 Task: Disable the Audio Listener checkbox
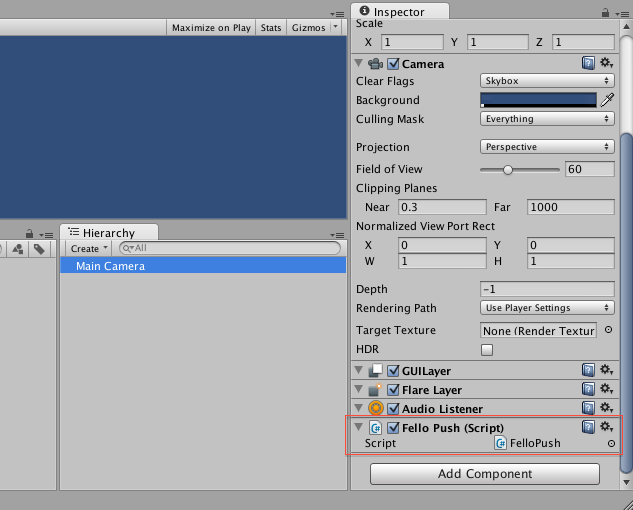click(x=393, y=409)
